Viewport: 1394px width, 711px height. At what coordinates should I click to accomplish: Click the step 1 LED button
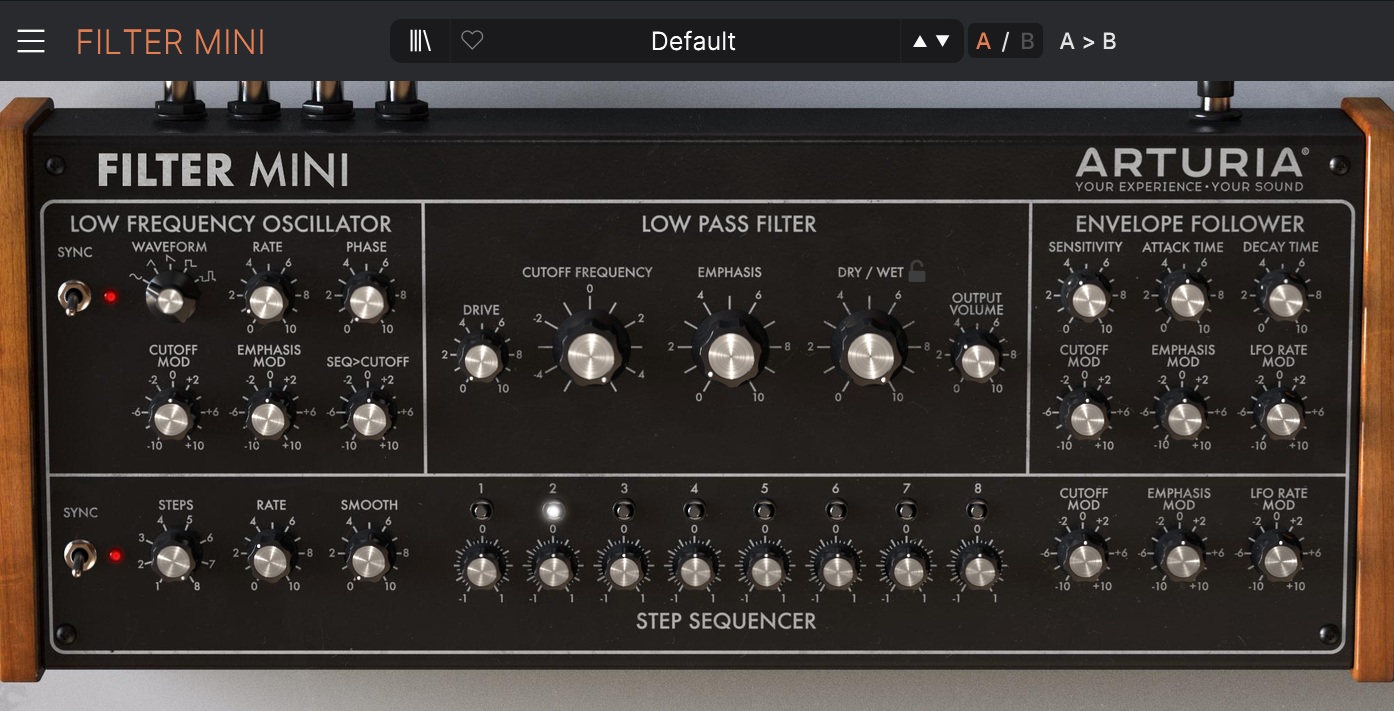[x=481, y=510]
